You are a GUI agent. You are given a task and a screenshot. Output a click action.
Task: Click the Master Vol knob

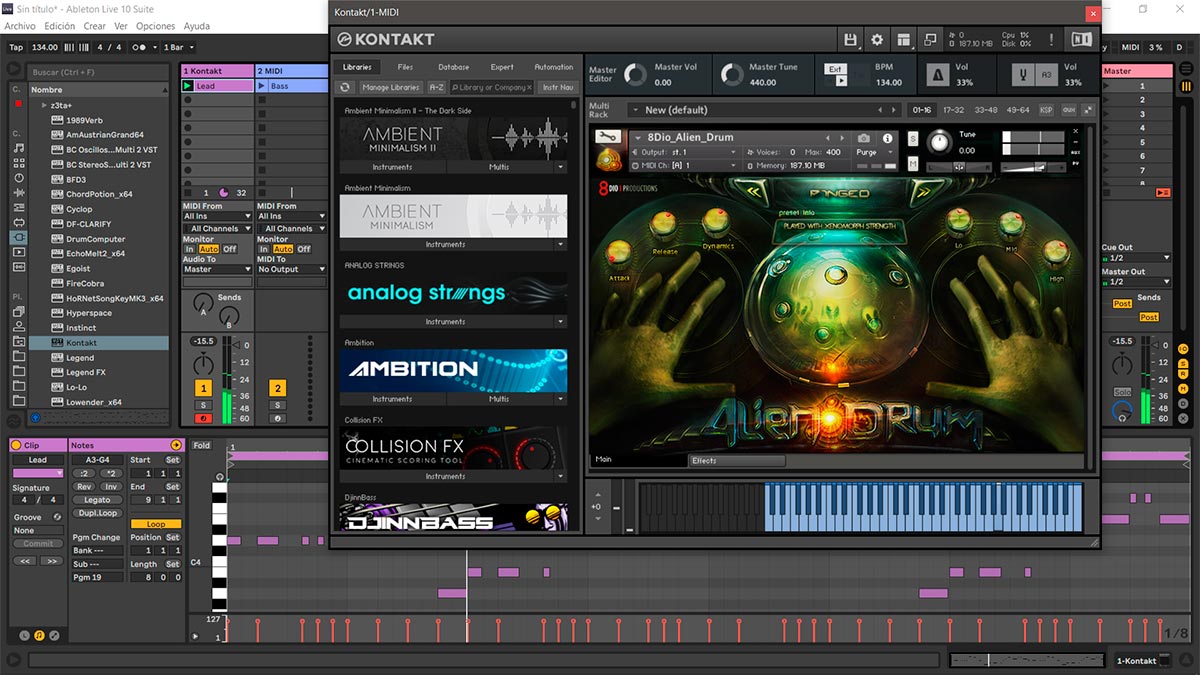coord(635,75)
